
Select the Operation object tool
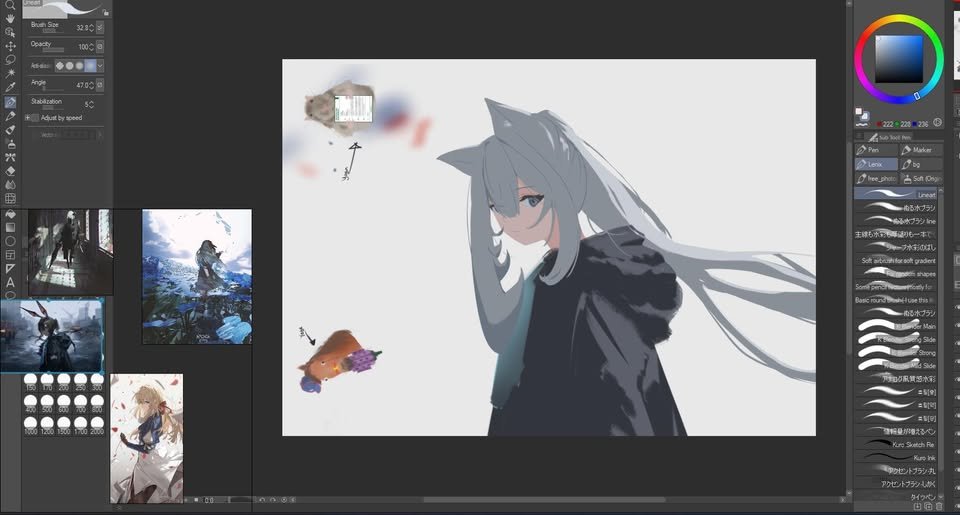click(x=10, y=32)
